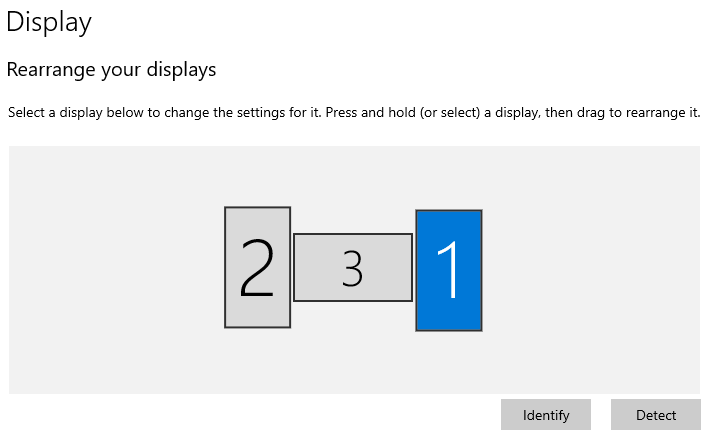Click the top edge of display 2 monitor
This screenshot has height=442, width=716.
[x=257, y=209]
